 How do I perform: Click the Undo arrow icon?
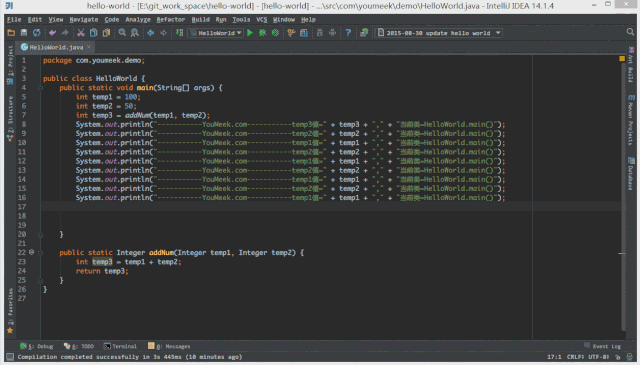53,33
